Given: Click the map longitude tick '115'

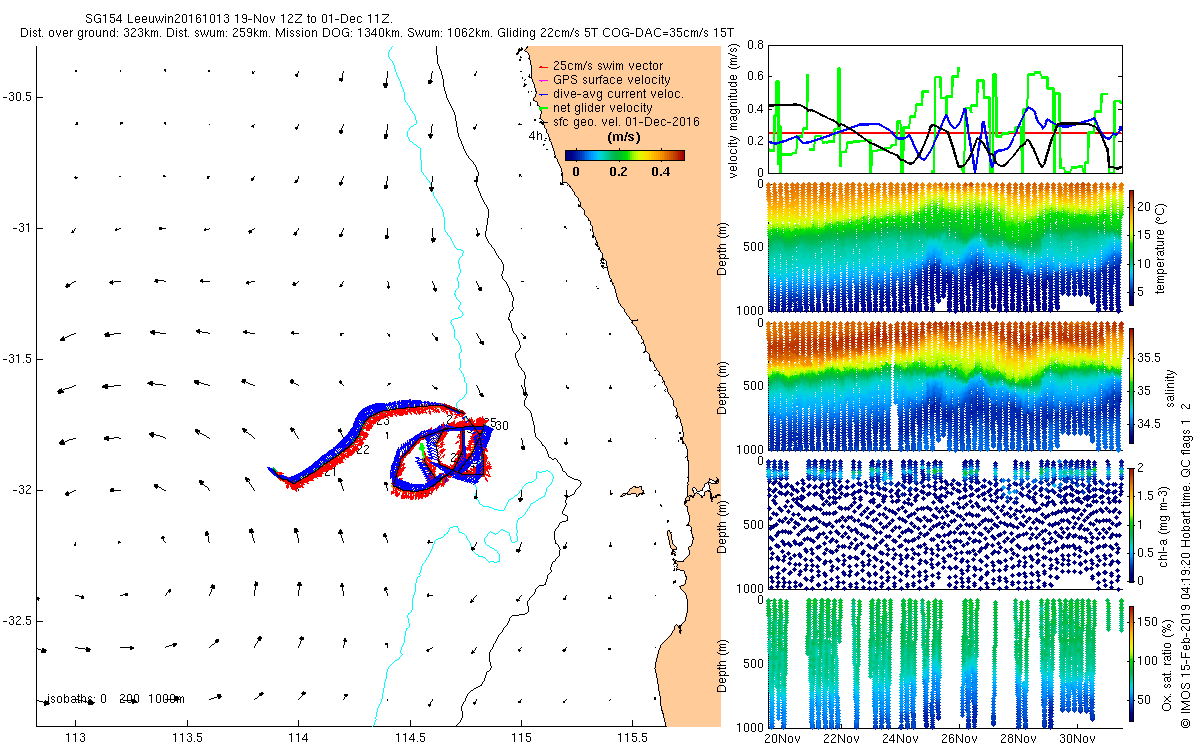Looking at the screenshot, I should (x=522, y=739).
